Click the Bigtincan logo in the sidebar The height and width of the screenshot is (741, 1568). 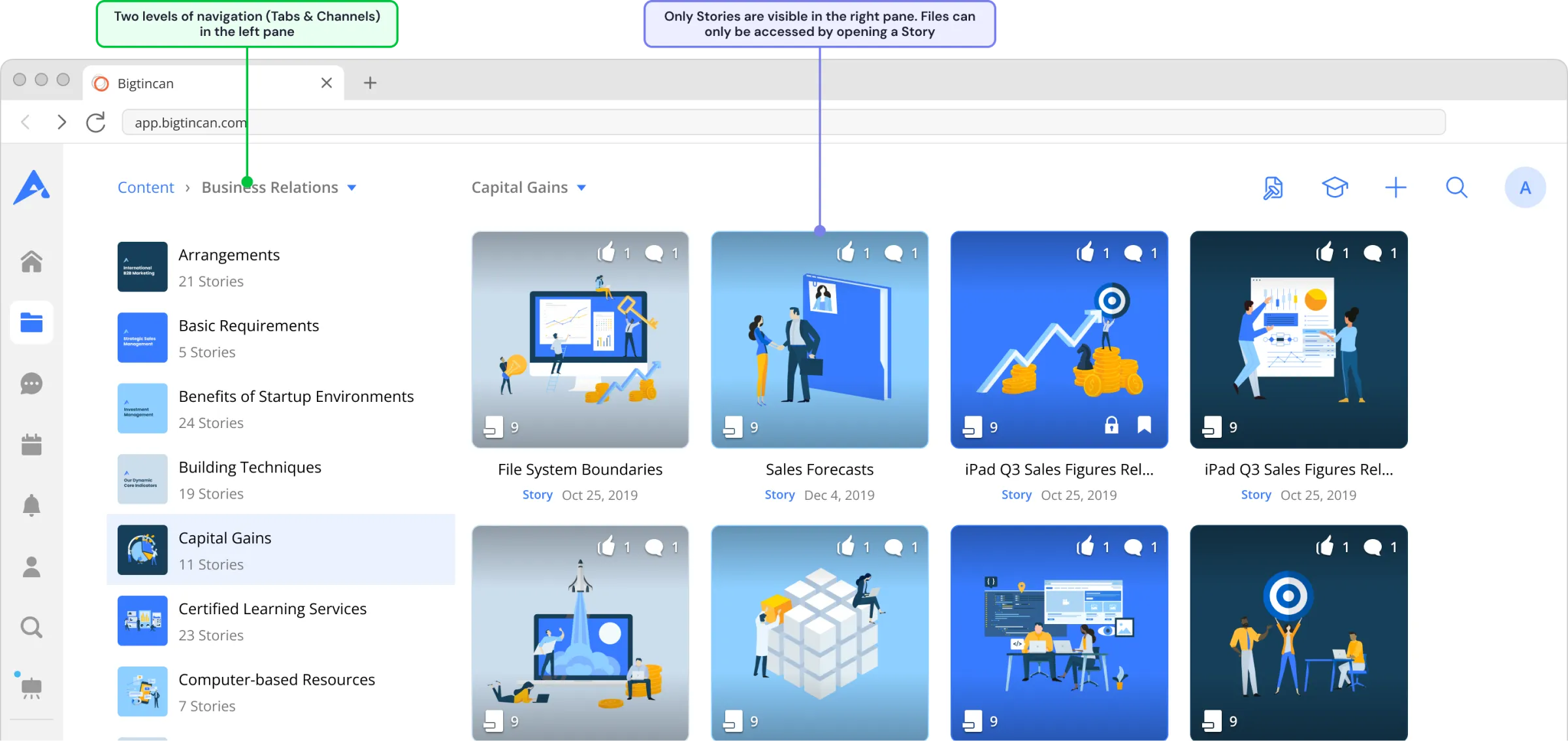[x=31, y=188]
